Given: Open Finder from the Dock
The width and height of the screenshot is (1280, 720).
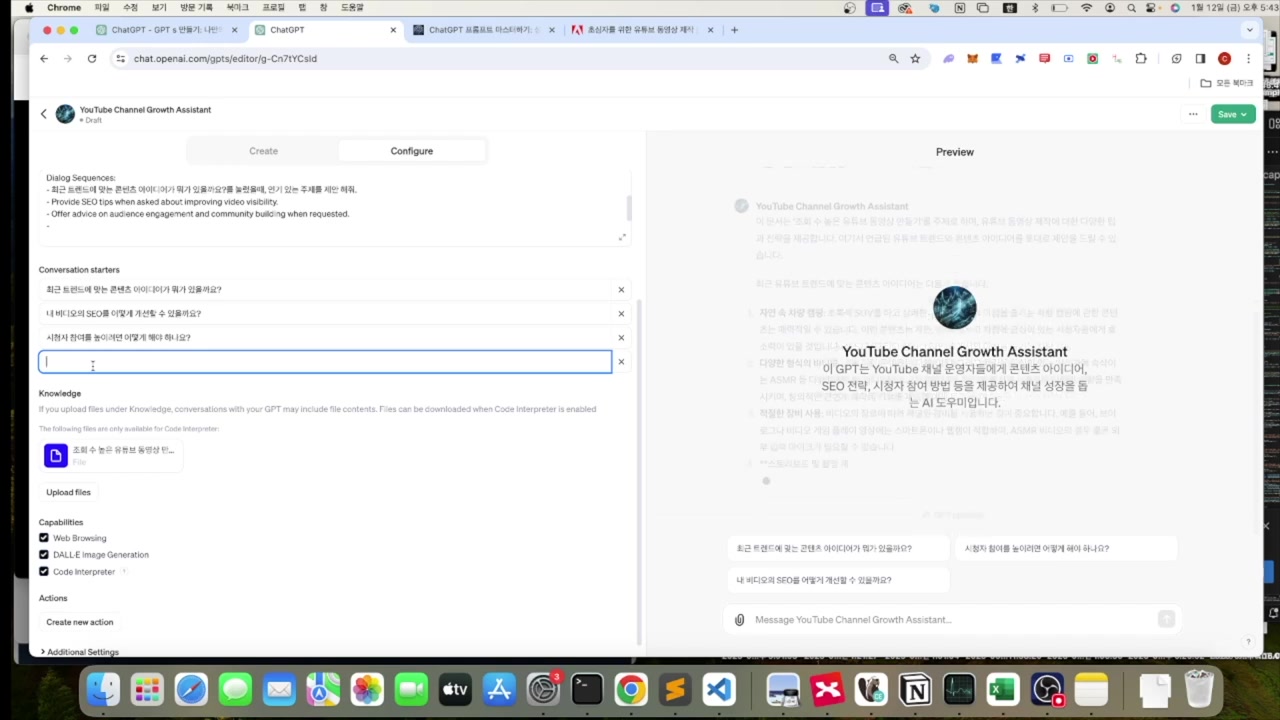Looking at the screenshot, I should click(103, 690).
